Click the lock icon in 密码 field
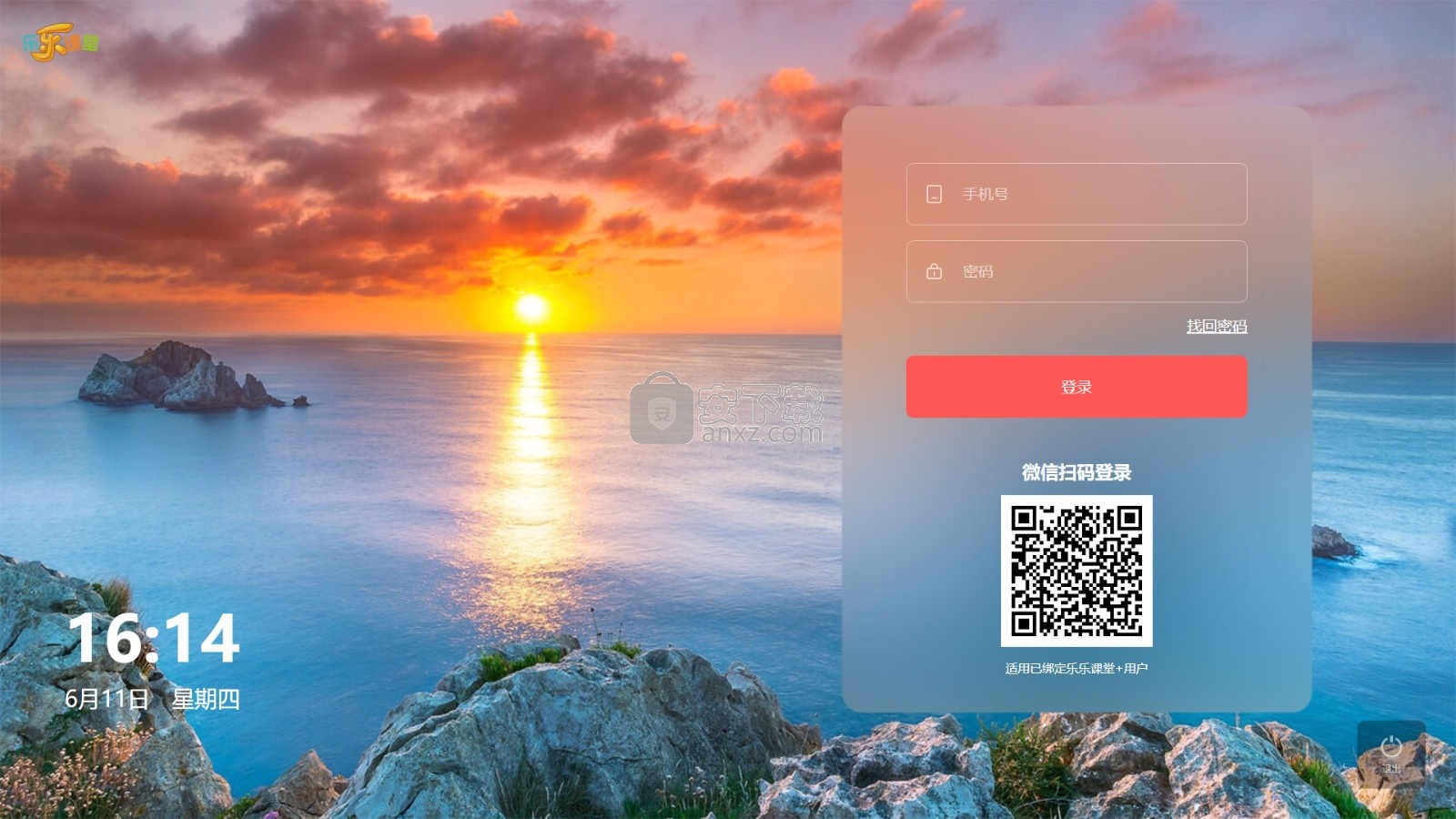 click(x=934, y=271)
